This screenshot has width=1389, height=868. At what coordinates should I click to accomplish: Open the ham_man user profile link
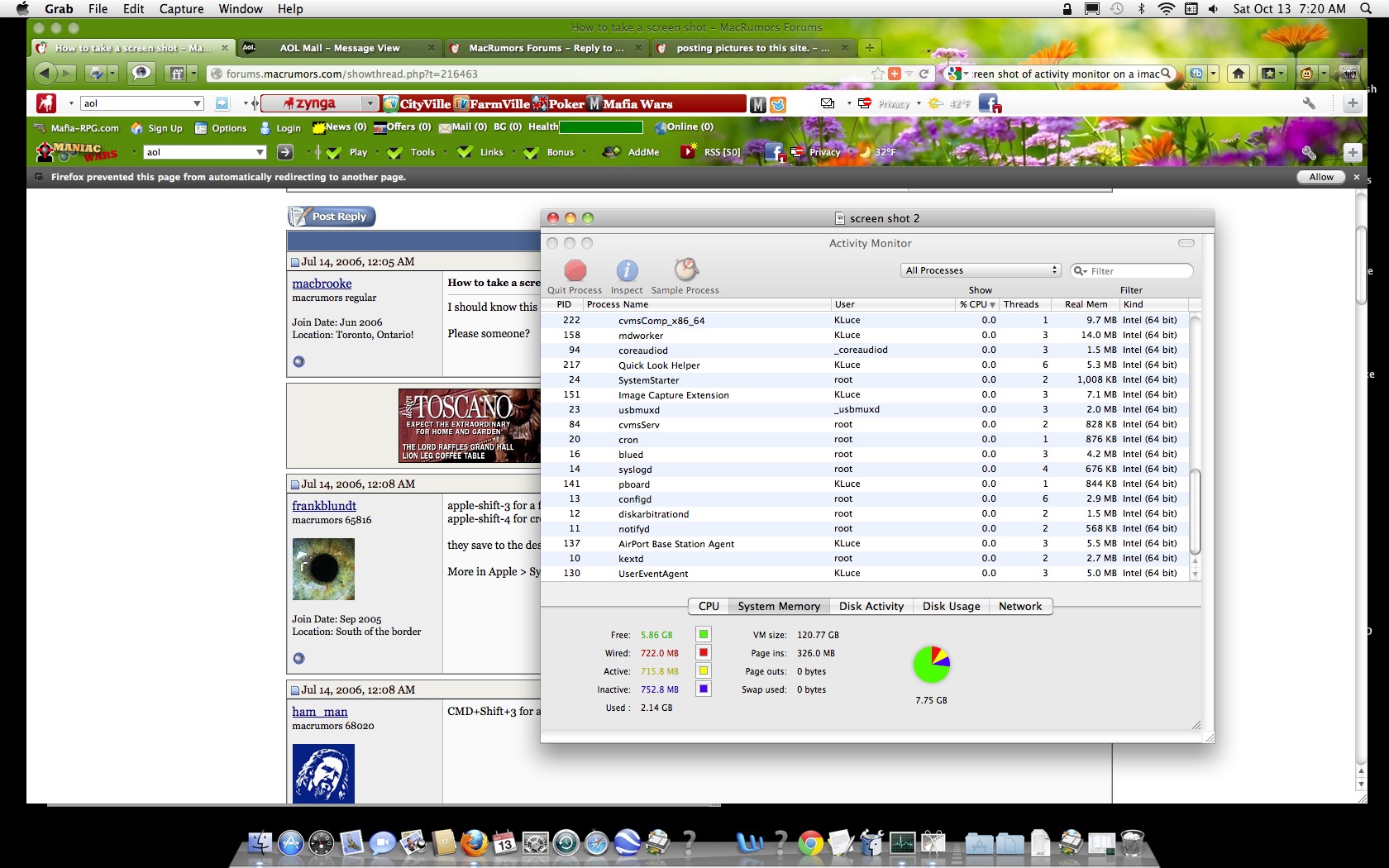[x=320, y=712]
